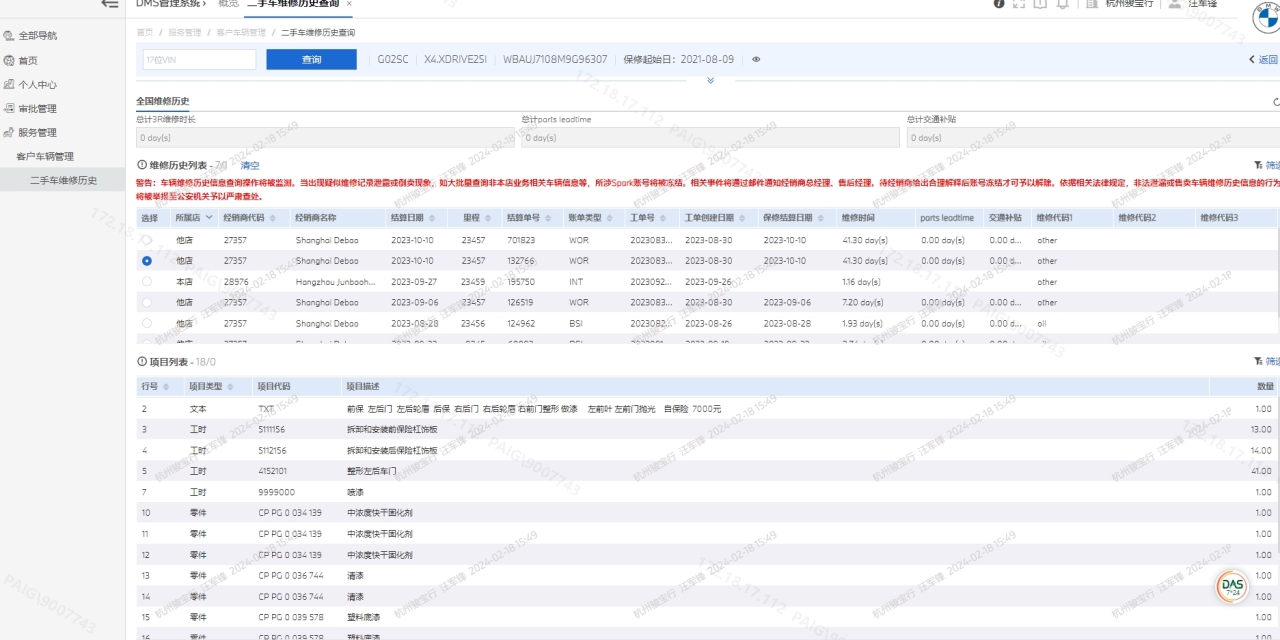The height and width of the screenshot is (640, 1280).
Task: Sort by the 工单创建日期 column sort icon
Action: [x=741, y=217]
